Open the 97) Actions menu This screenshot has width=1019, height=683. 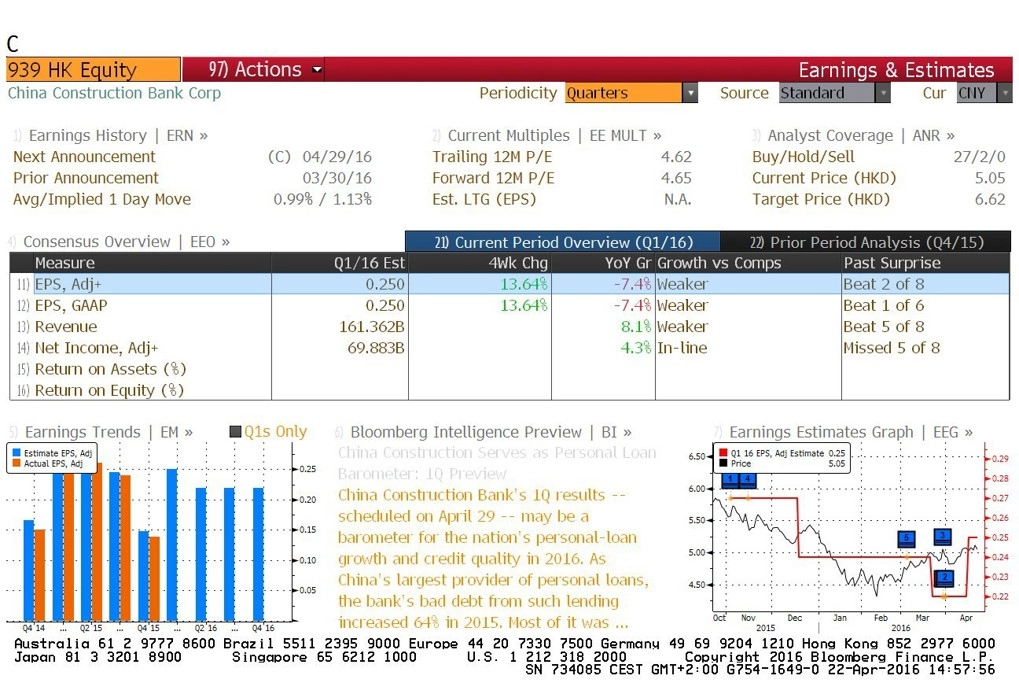[265, 70]
